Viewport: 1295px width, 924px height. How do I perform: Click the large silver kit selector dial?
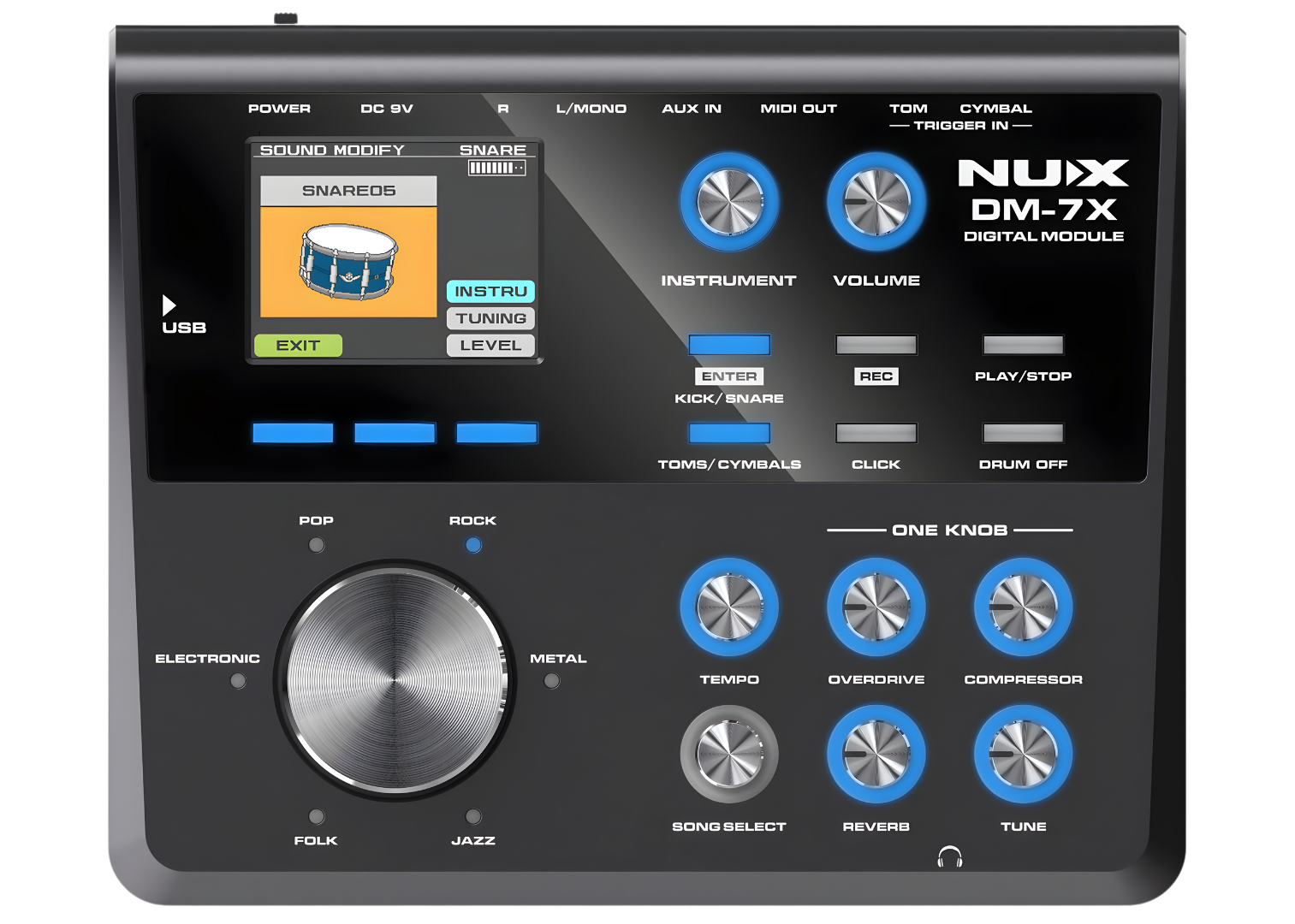(395, 681)
